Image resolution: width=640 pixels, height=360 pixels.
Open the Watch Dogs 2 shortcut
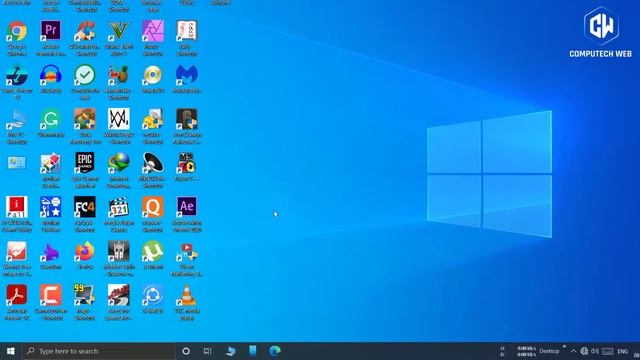pyautogui.click(x=119, y=119)
